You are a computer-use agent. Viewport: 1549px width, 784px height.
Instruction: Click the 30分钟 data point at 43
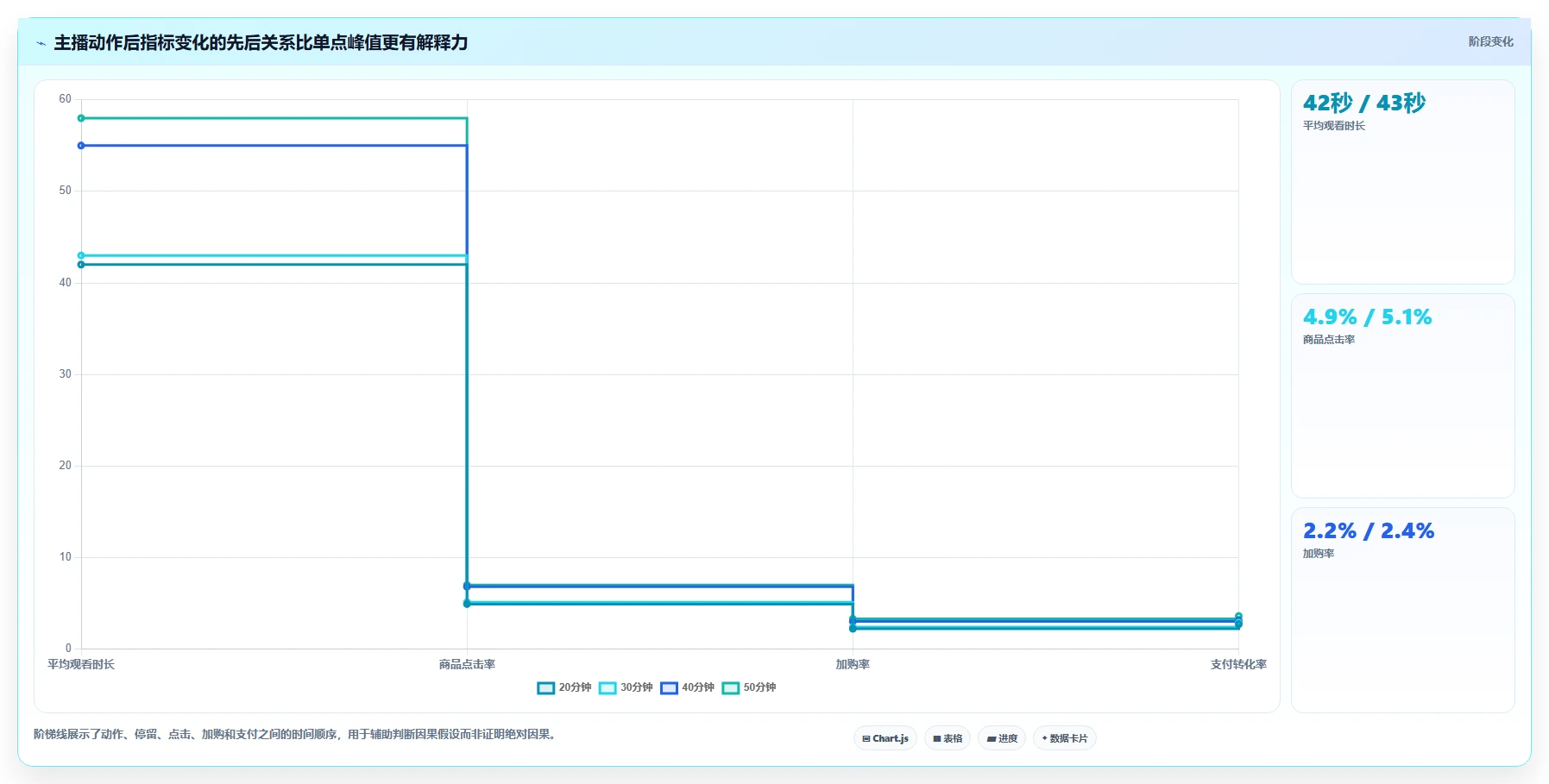click(81, 255)
